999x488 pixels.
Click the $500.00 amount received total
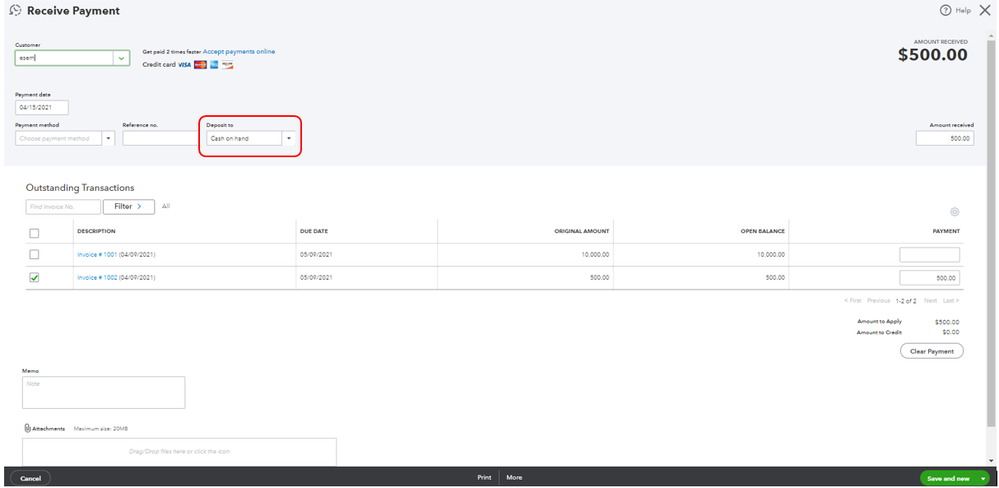click(933, 55)
